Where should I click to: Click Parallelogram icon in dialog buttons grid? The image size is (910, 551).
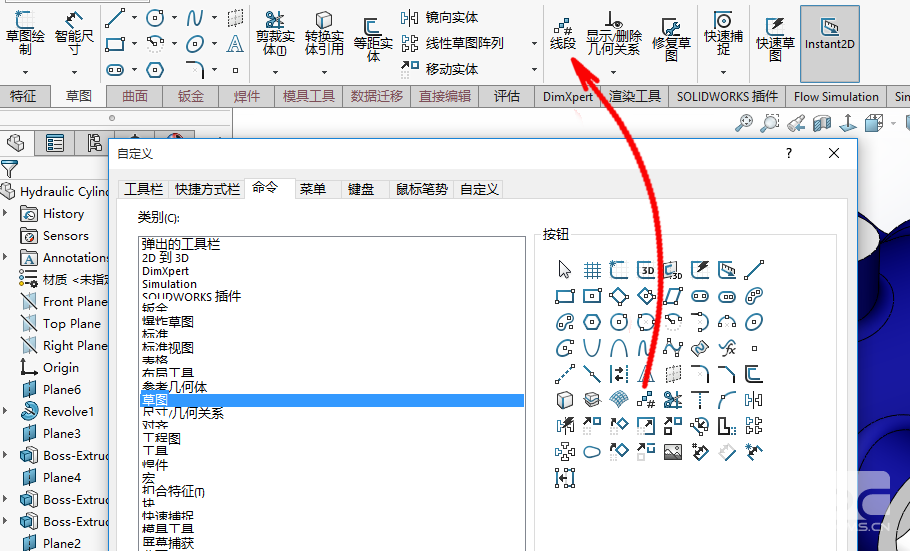pos(673,296)
